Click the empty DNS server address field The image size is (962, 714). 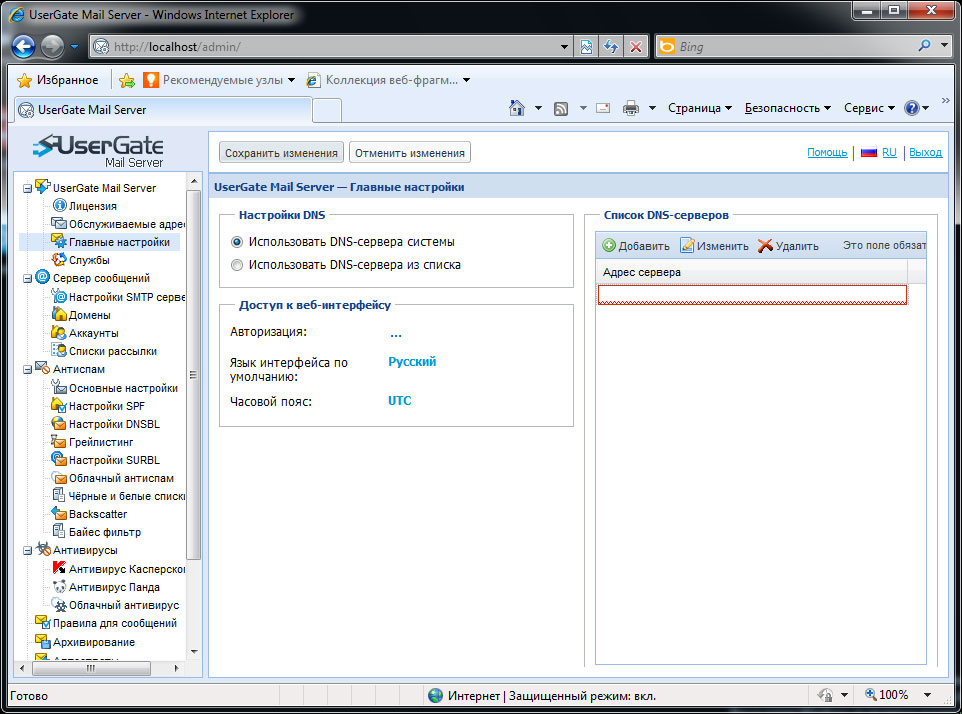[752, 294]
